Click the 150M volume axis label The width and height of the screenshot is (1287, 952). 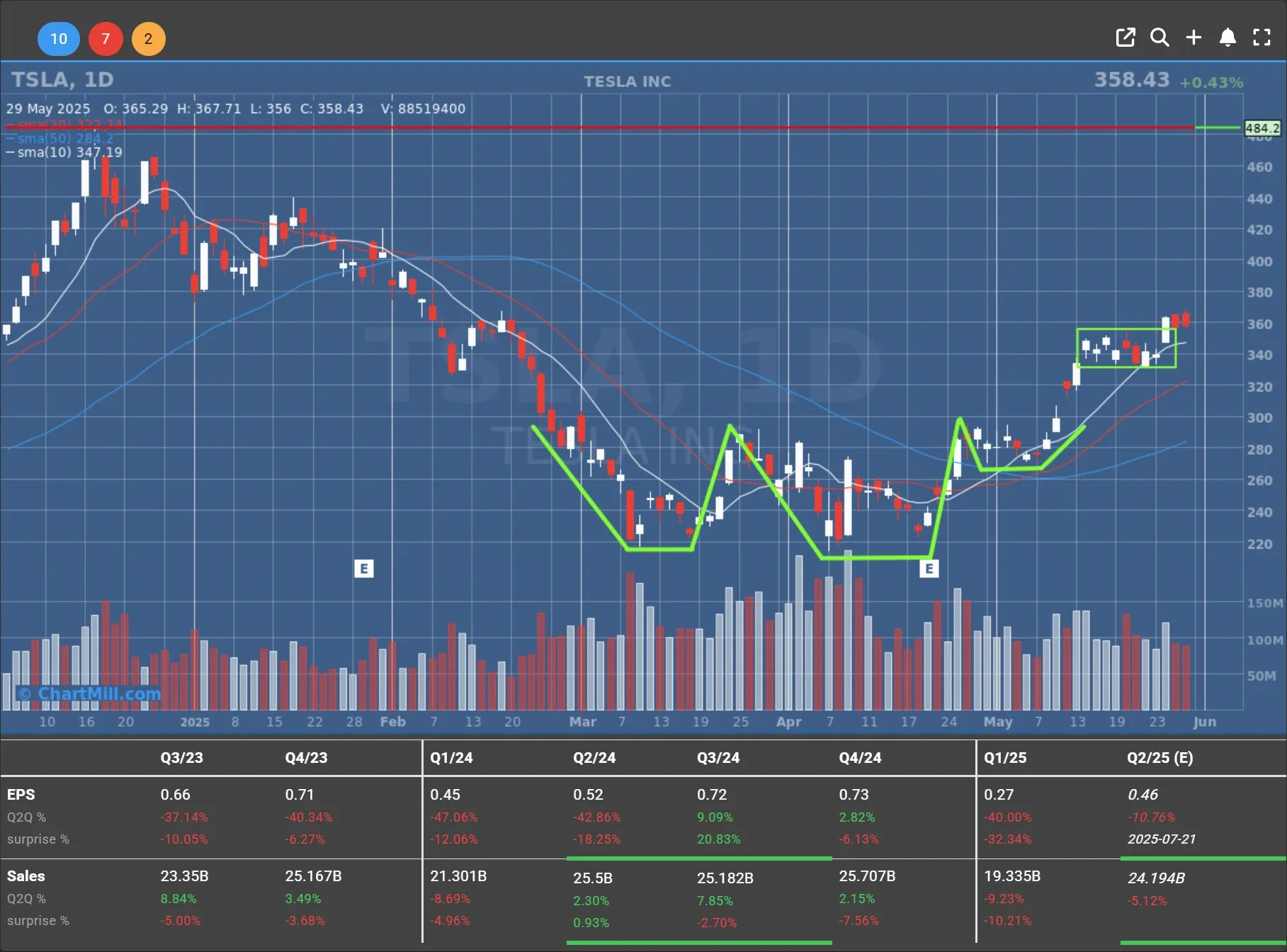tap(1265, 603)
